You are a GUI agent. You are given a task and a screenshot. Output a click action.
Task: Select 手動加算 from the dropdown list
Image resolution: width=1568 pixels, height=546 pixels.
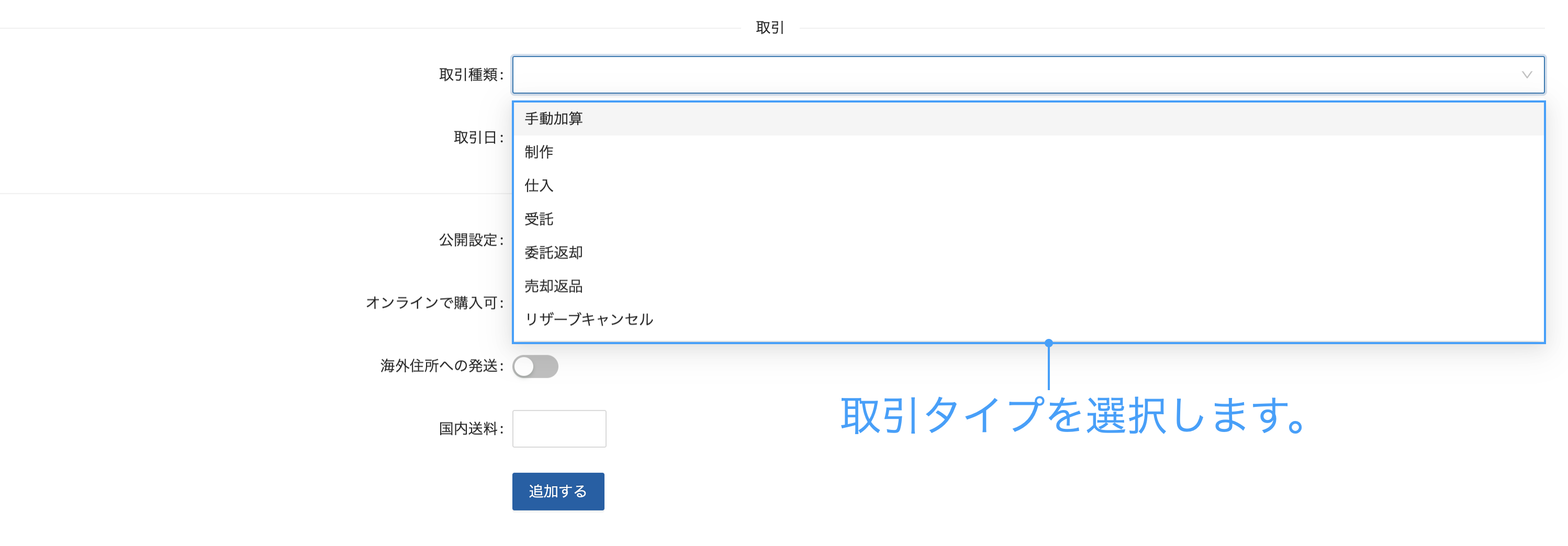point(1028,119)
